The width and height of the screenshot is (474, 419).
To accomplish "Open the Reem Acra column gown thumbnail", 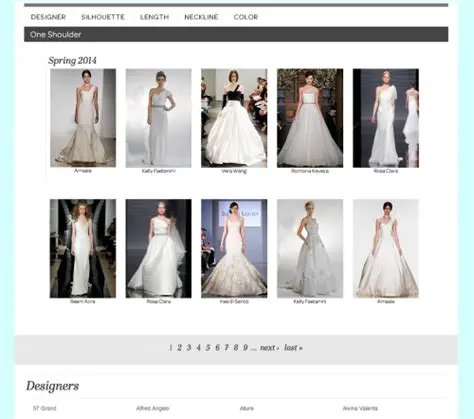I will coord(83,248).
